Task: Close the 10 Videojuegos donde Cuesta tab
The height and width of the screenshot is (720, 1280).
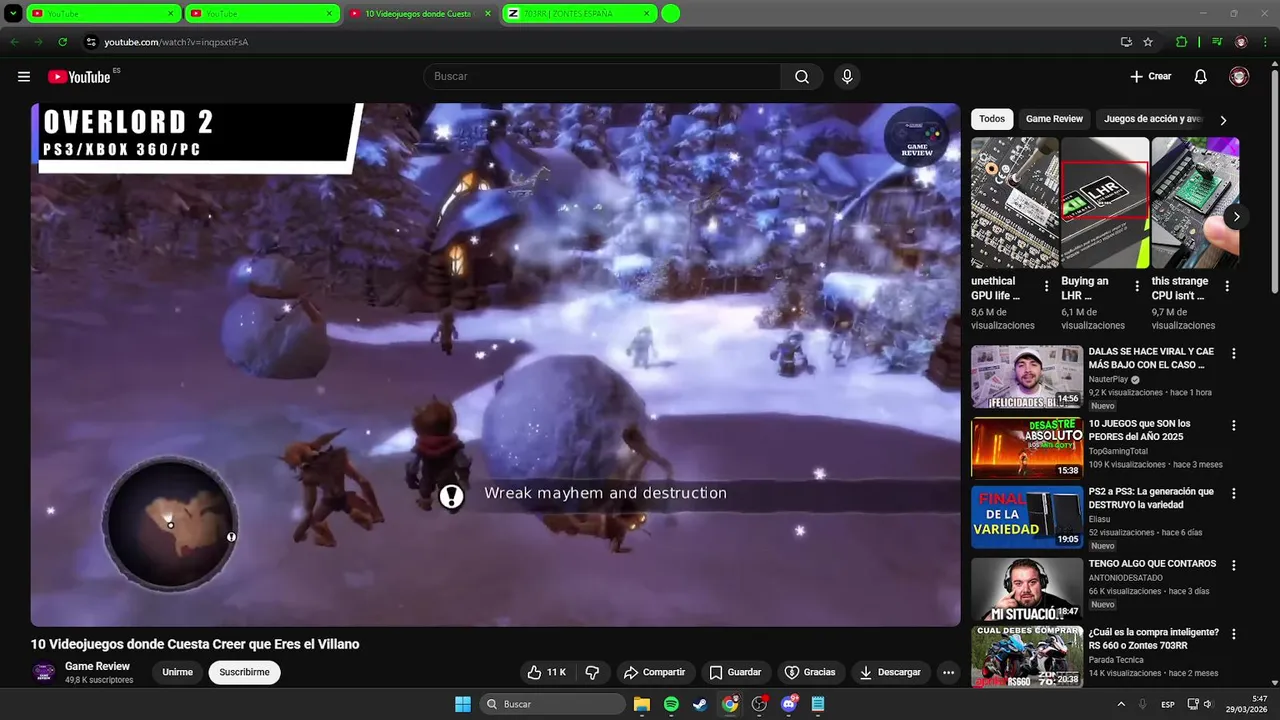Action: [x=488, y=14]
